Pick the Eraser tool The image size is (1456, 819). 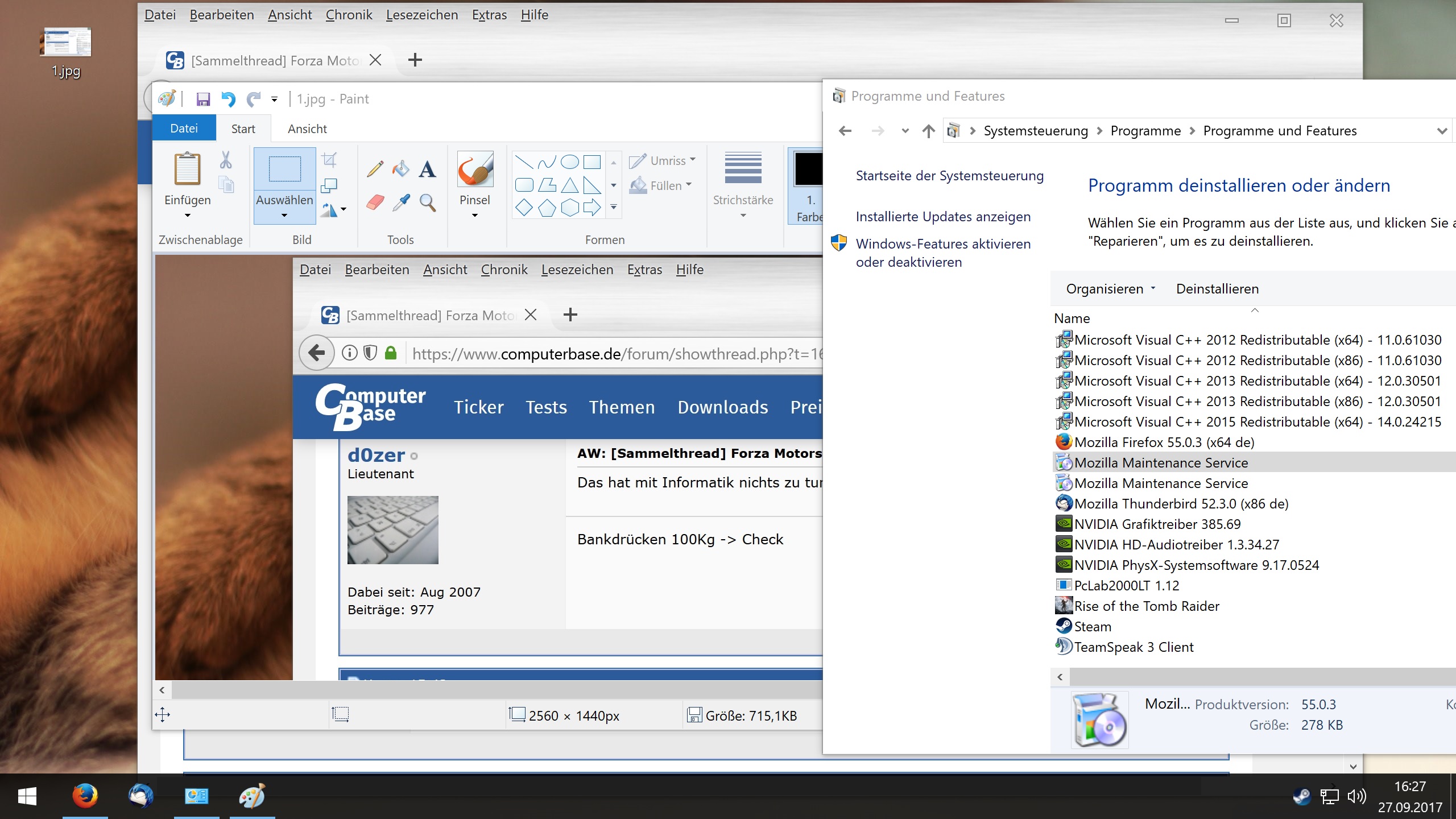375,202
